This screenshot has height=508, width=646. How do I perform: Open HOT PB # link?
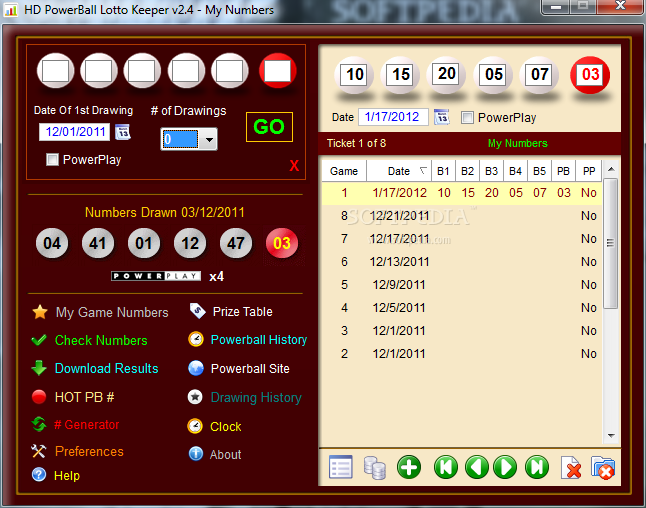coord(84,397)
